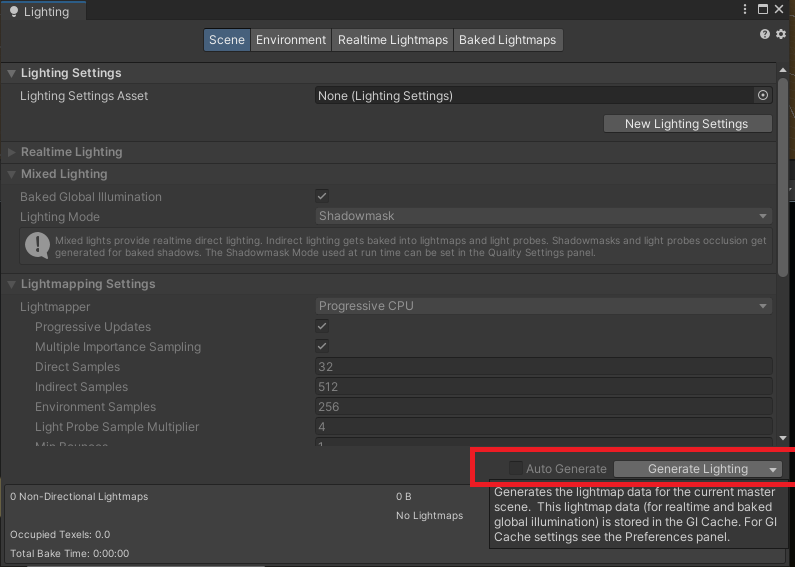Click the Indirect Samples value field
Screen dimensions: 795x567
tap(543, 387)
